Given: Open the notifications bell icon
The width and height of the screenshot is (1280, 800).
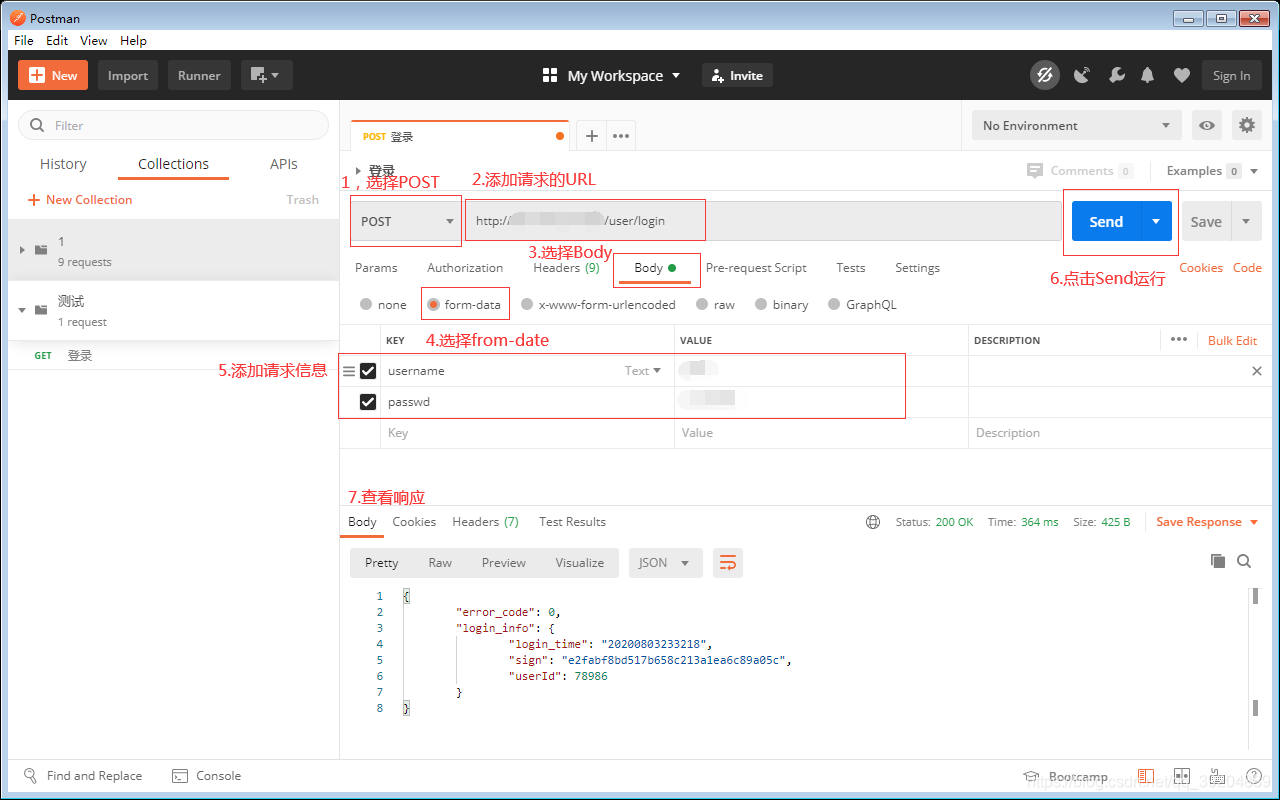Looking at the screenshot, I should [x=1148, y=75].
